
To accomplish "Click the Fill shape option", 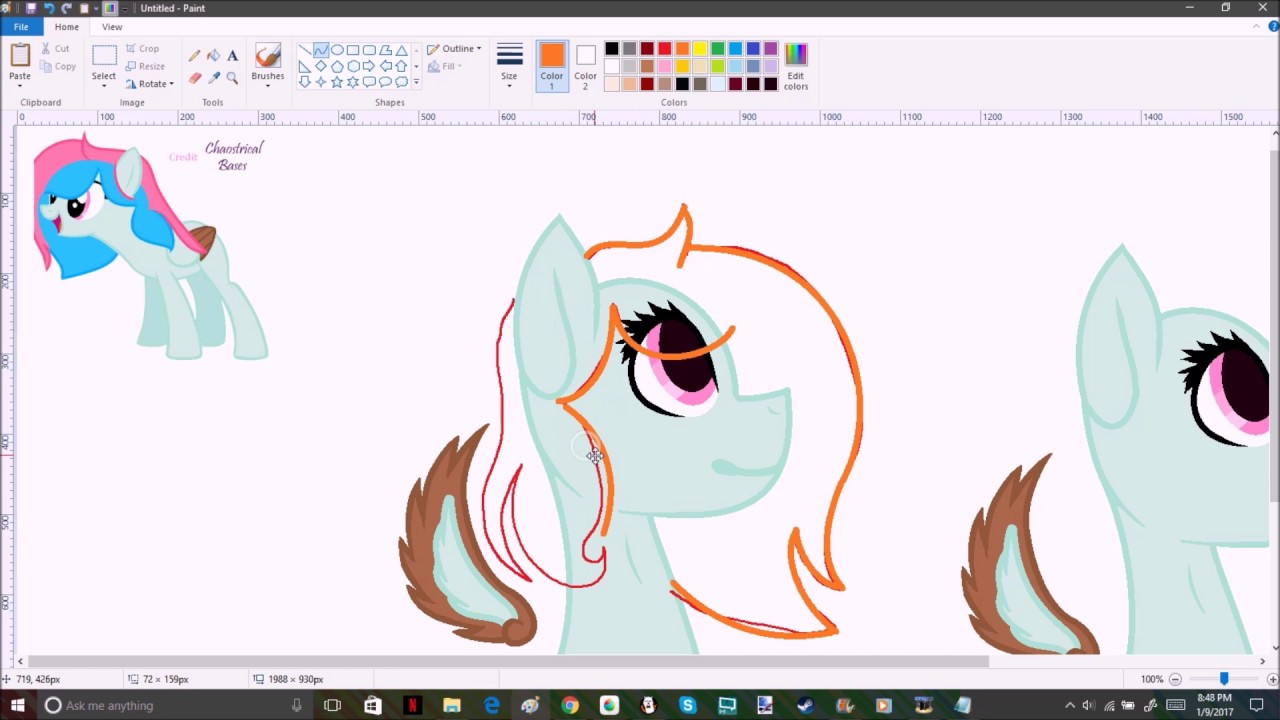I will click(x=444, y=66).
